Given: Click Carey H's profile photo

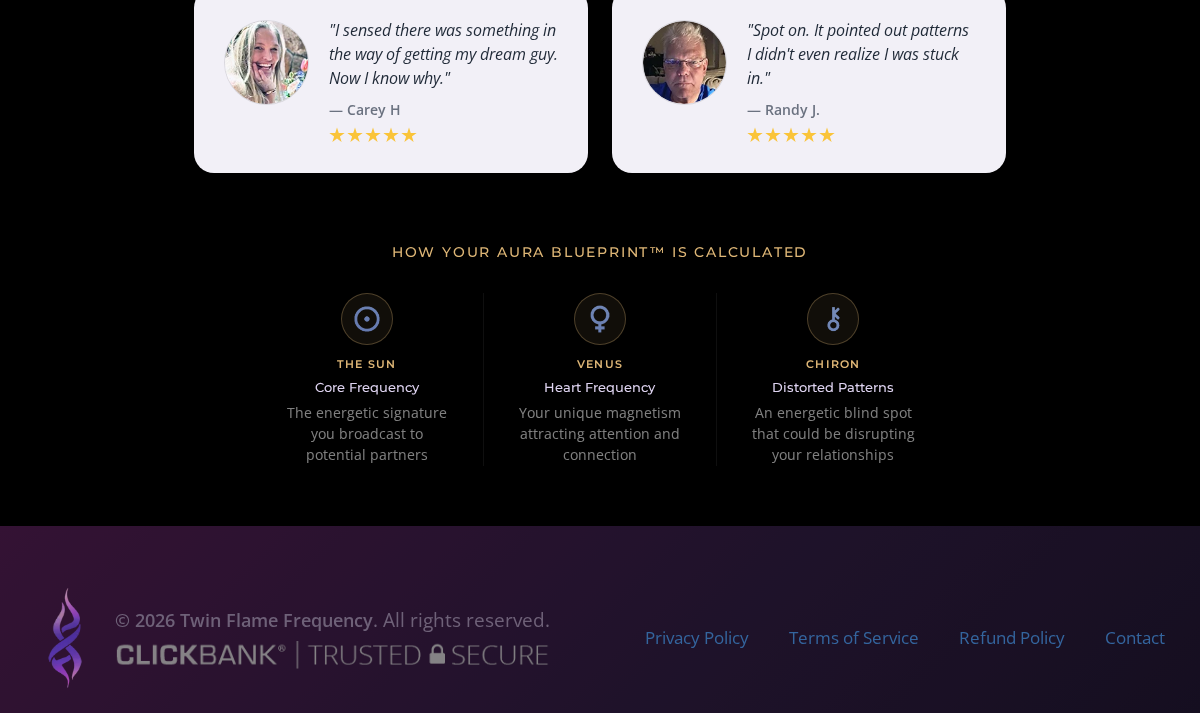Looking at the screenshot, I should coord(266,62).
